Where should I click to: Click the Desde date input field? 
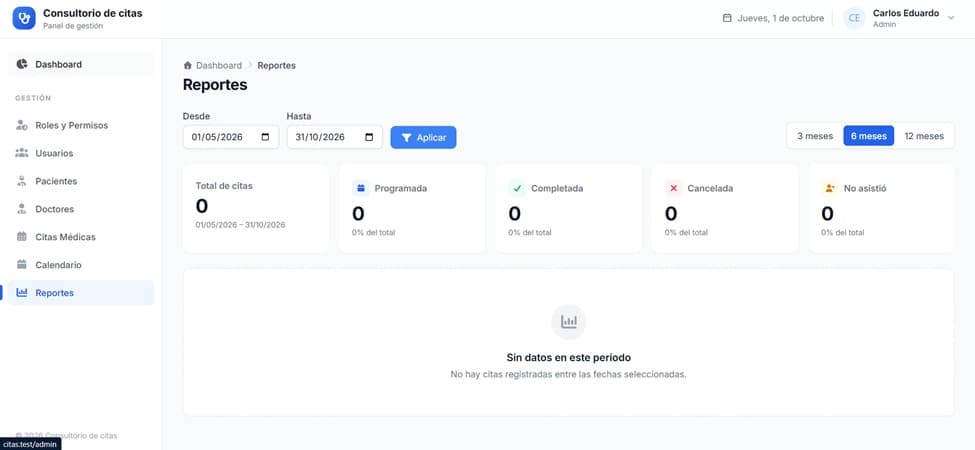(231, 137)
